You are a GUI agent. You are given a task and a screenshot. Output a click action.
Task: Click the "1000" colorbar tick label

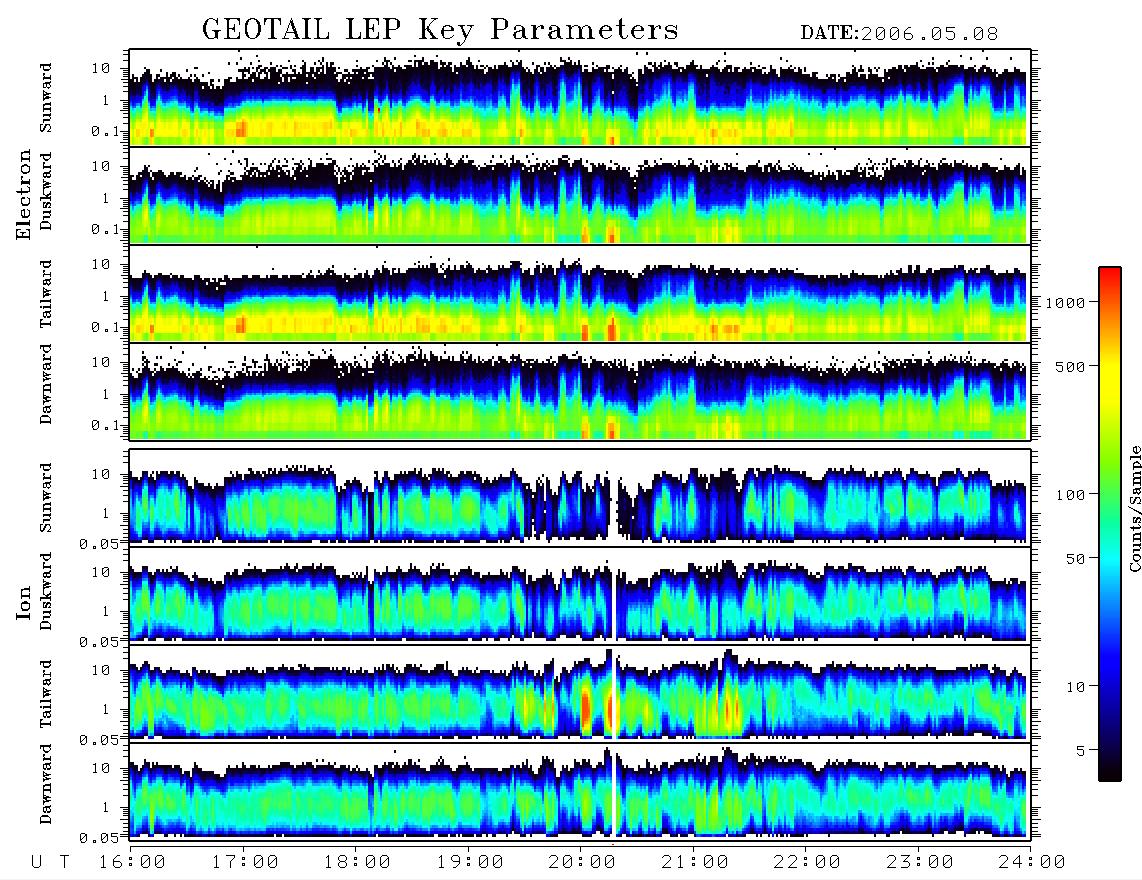pos(1066,303)
